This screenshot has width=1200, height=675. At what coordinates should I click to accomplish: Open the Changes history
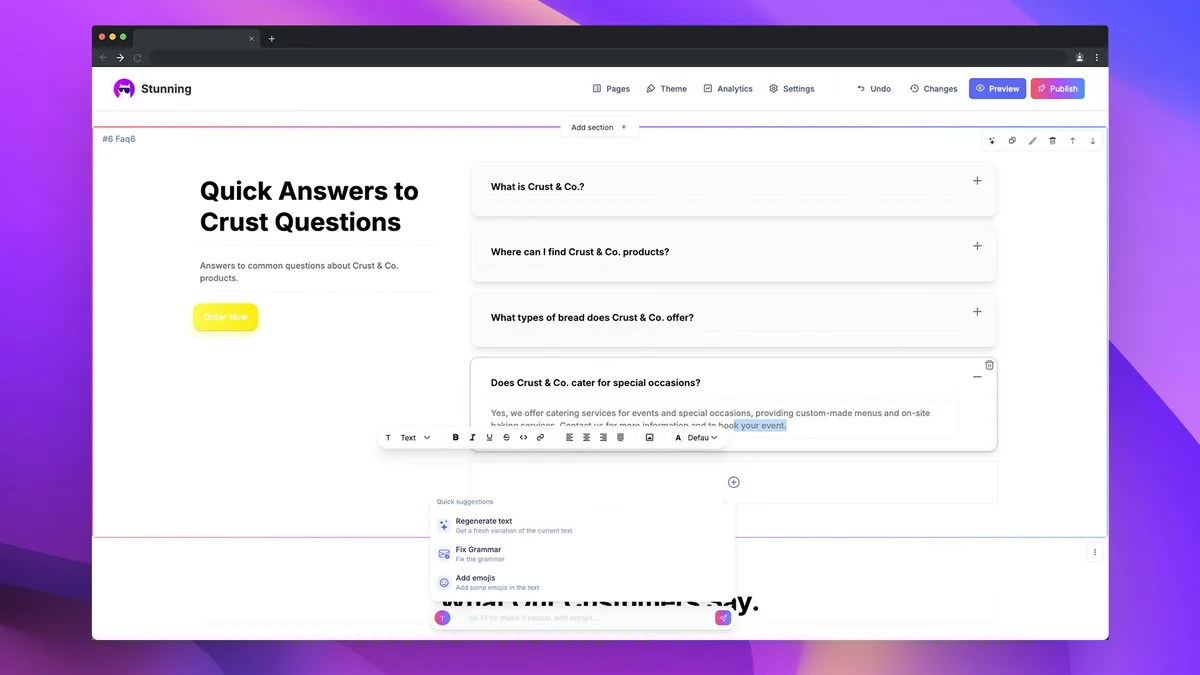[933, 89]
